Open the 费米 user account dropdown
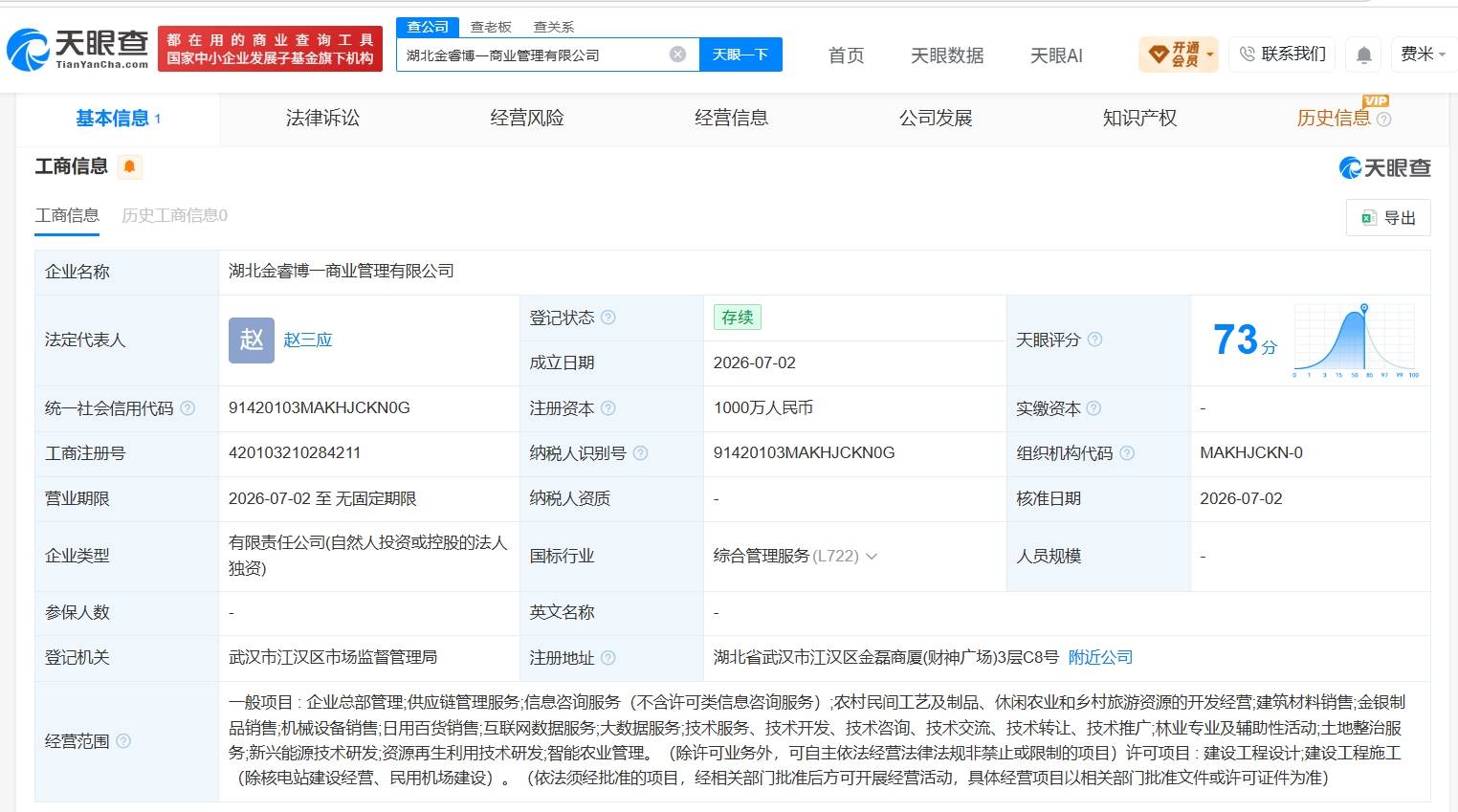The image size is (1458, 812). [x=1424, y=55]
